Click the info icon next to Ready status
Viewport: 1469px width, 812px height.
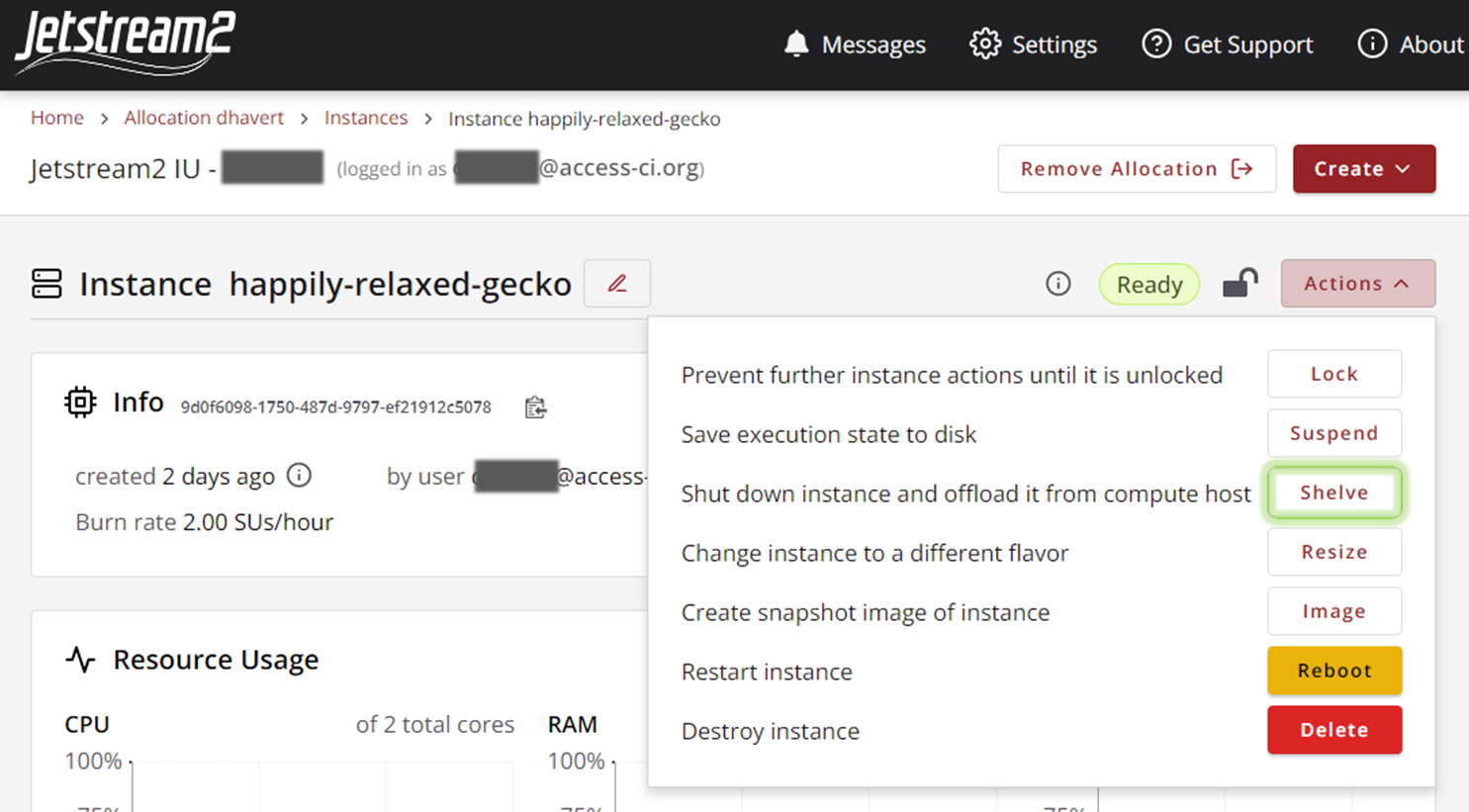point(1057,284)
